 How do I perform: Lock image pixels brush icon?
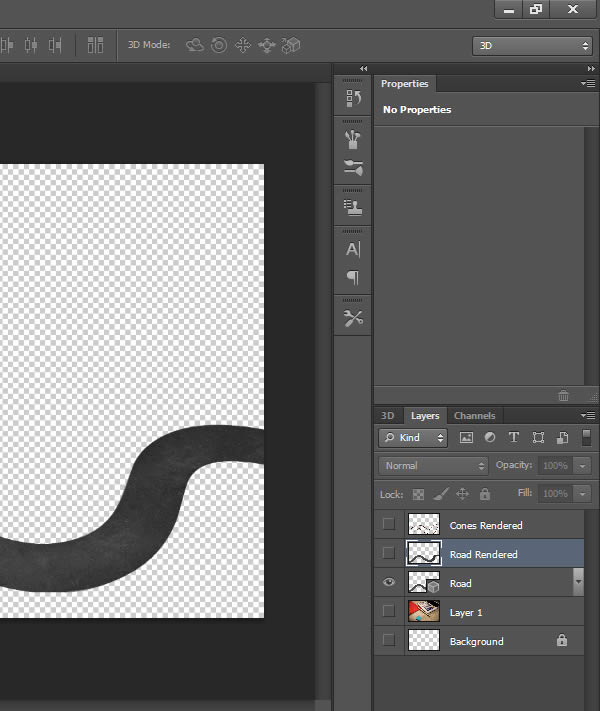441,494
